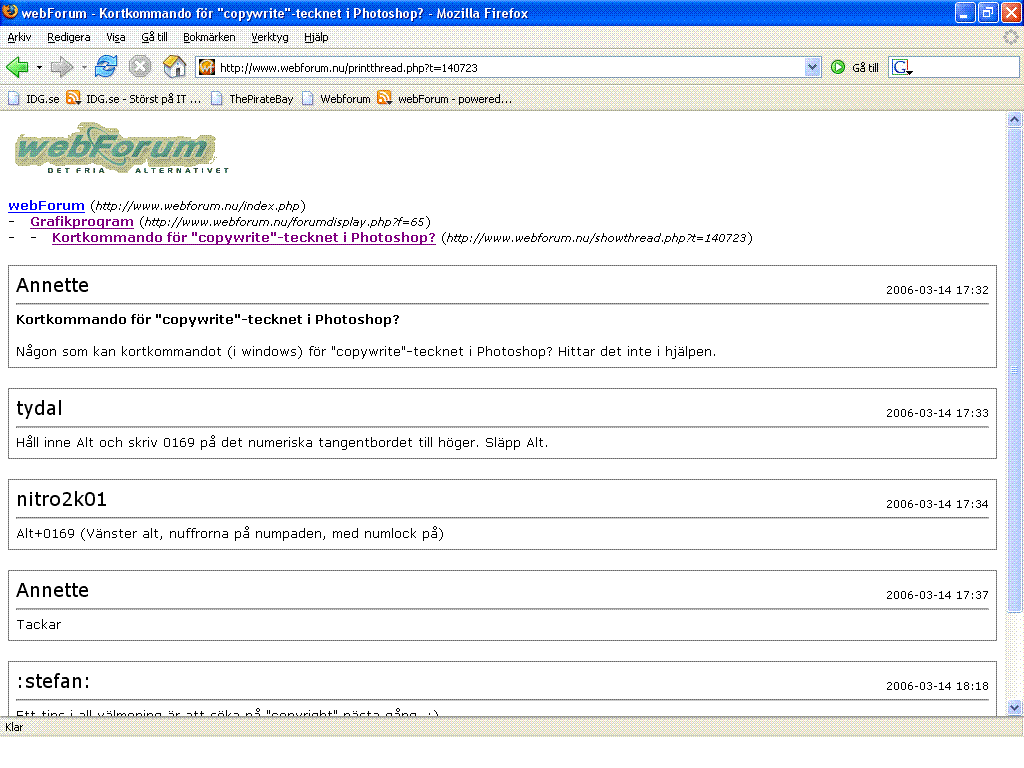Click the webForum logo image
This screenshot has height=768, width=1024.
[x=121, y=148]
